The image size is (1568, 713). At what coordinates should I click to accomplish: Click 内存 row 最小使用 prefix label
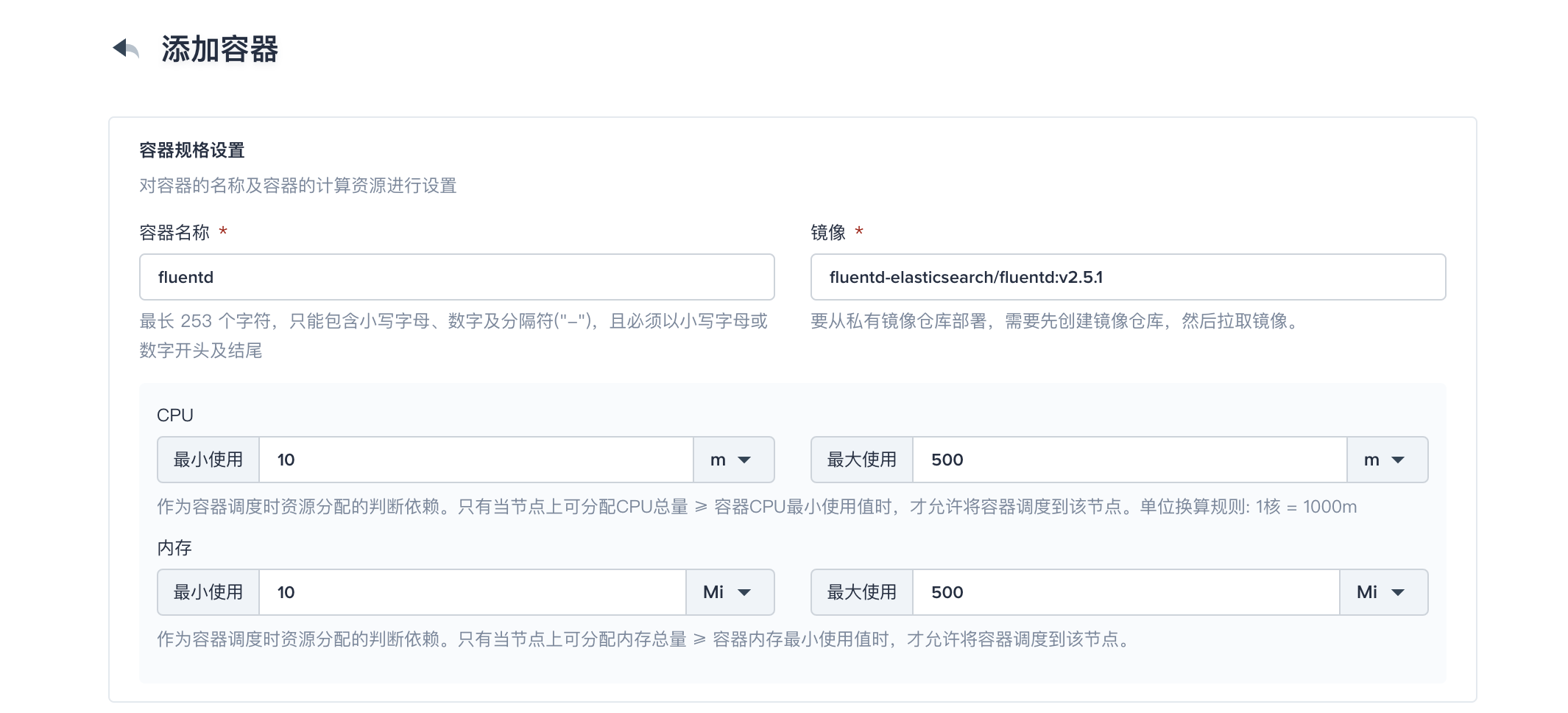[x=208, y=592]
